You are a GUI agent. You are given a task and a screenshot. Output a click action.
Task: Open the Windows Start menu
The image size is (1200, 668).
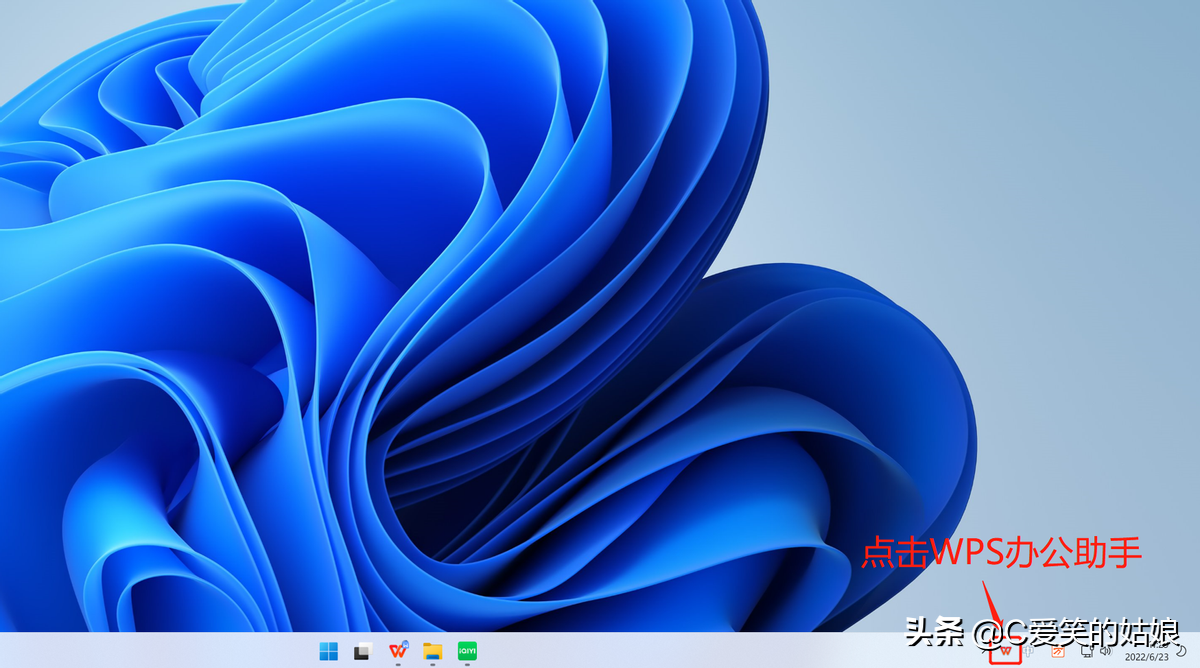click(x=328, y=652)
